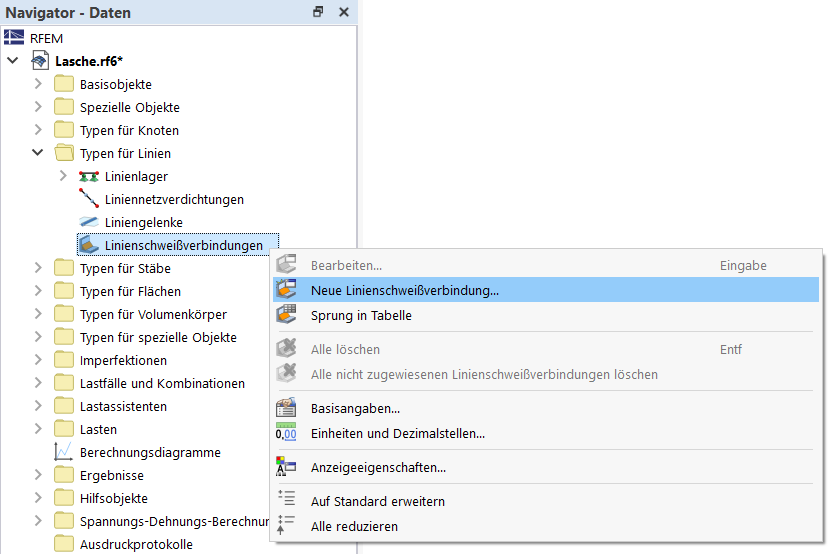Click the Berechnungsdiagramme chart icon
840x554 pixels.
(x=63, y=452)
